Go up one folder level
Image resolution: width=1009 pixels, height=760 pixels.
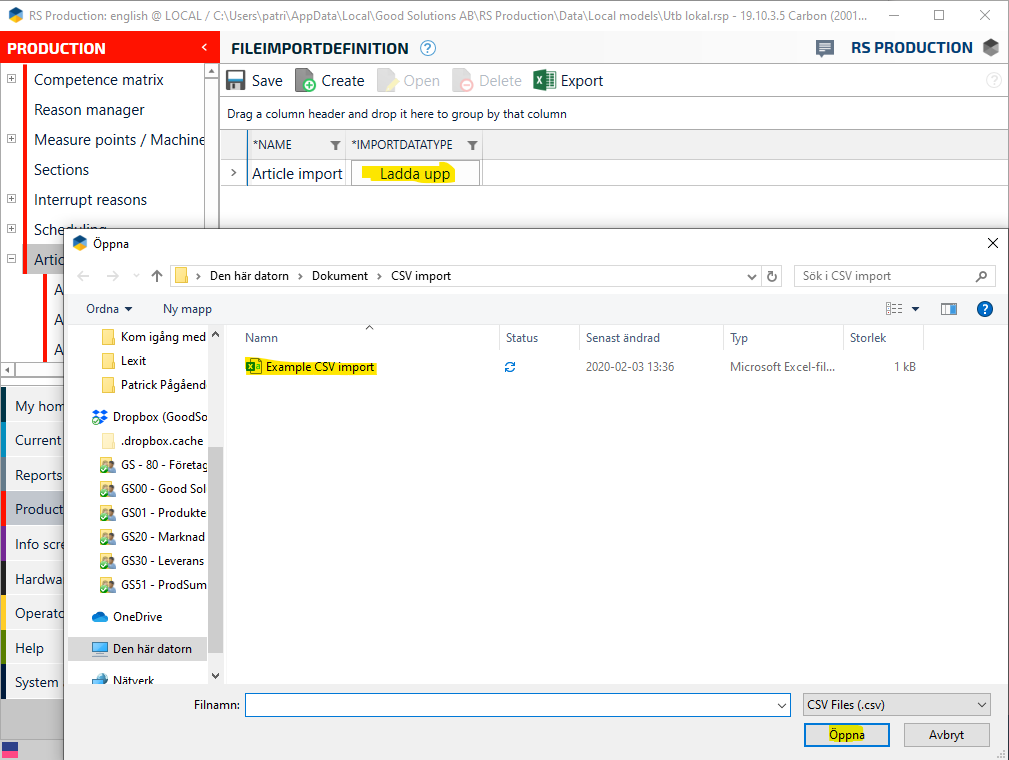[x=157, y=276]
